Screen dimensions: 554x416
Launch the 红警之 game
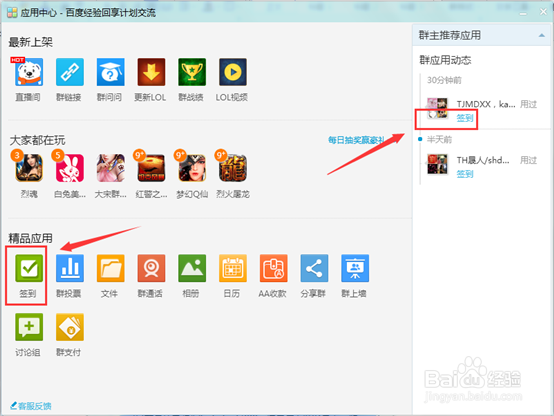(151, 168)
